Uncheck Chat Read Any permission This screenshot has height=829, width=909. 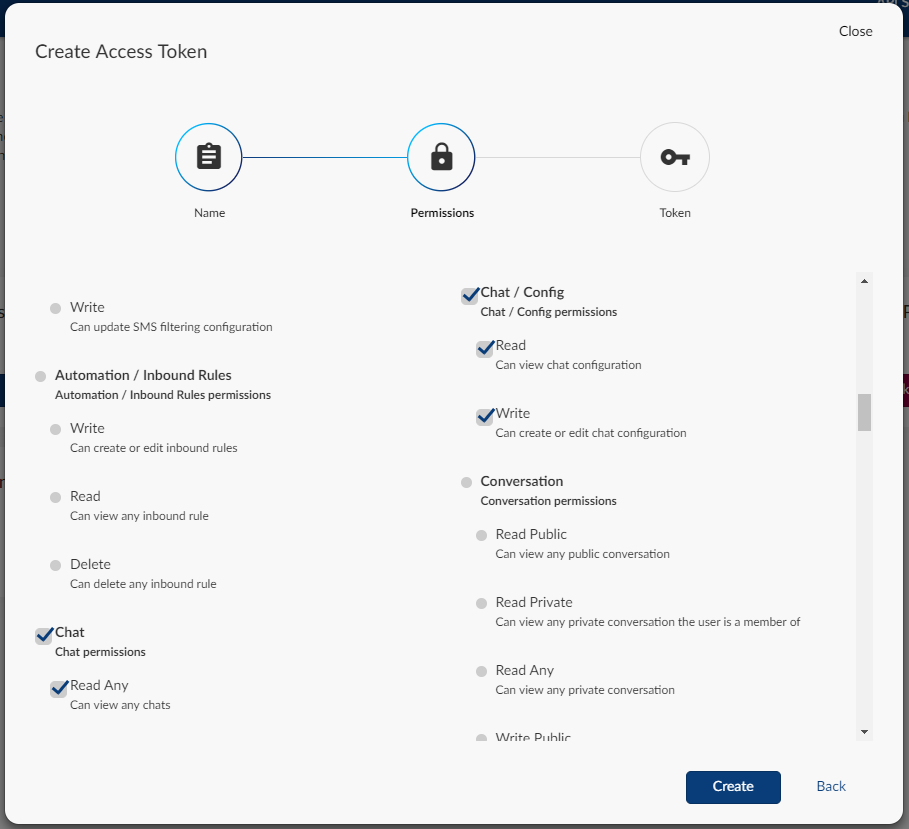coord(59,689)
